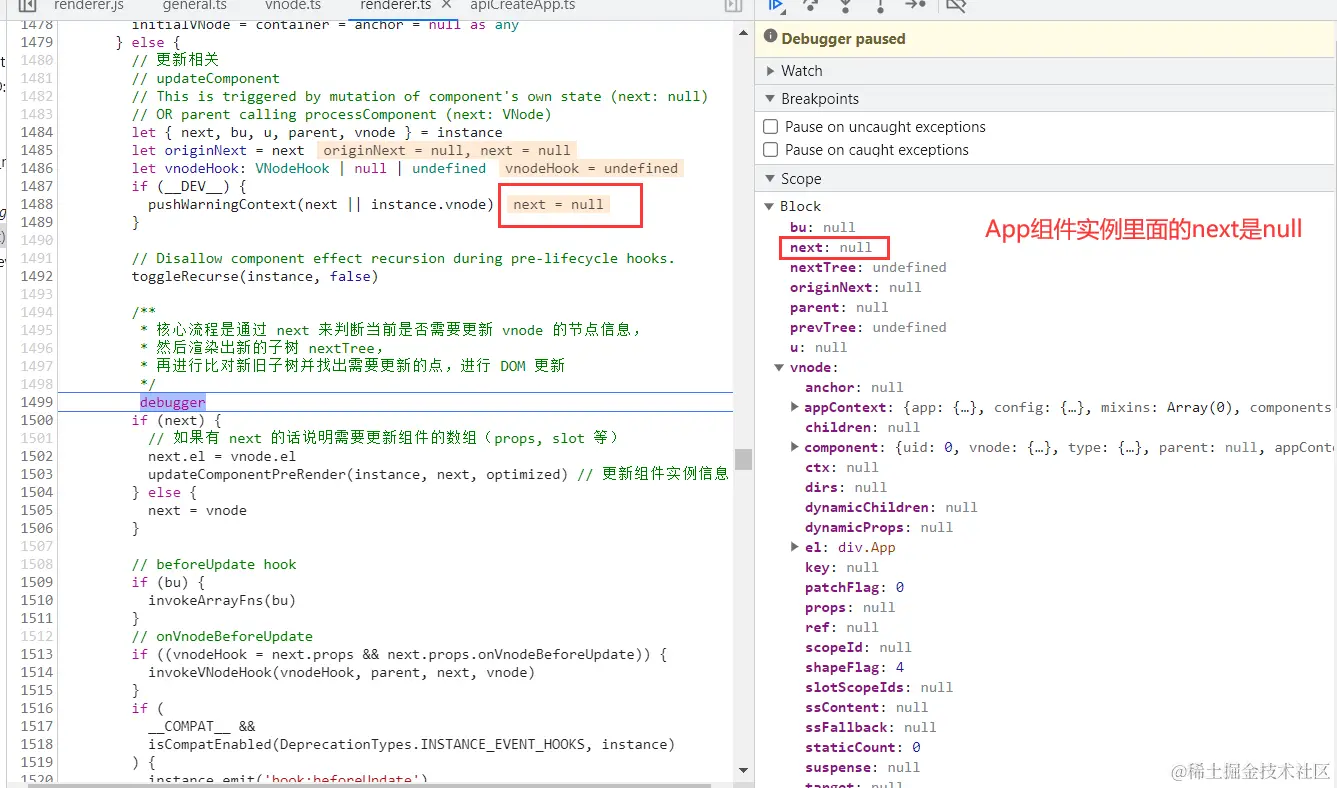Select the 'ctx: null' vnode property
Screen dimensions: 1337x788
(x=842, y=467)
